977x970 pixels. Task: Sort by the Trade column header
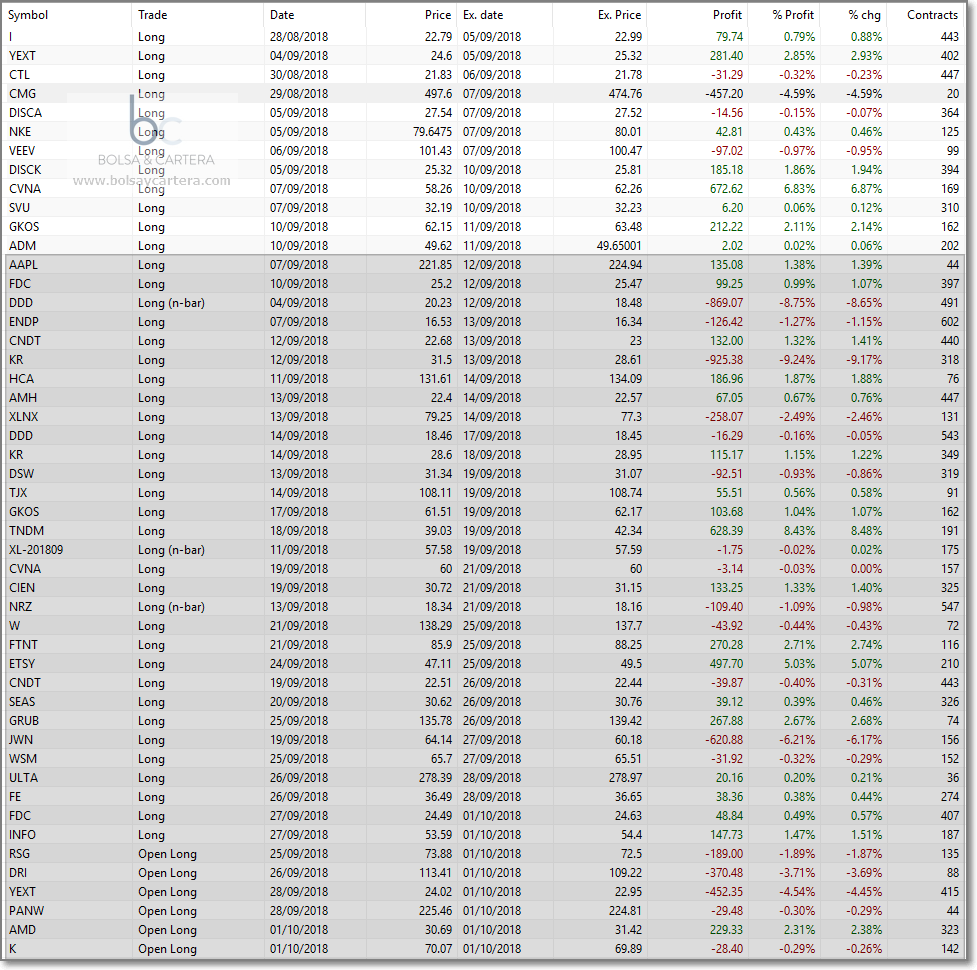tap(153, 15)
